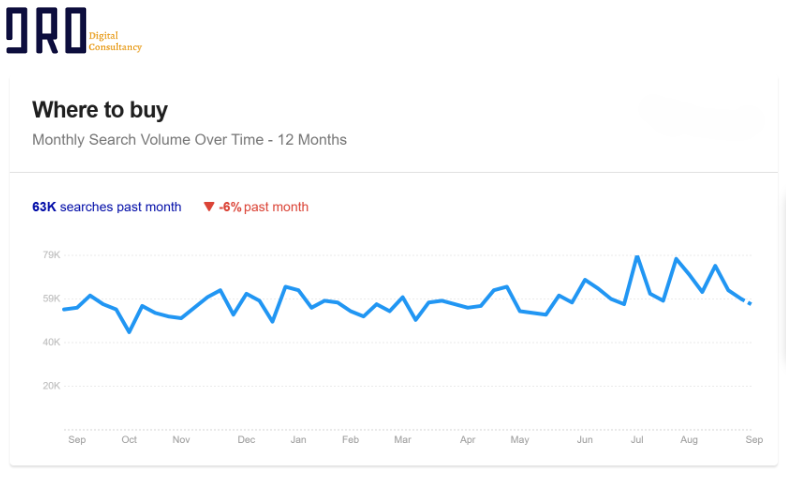
Task: Click the highest peak of the blue line
Action: click(637, 257)
